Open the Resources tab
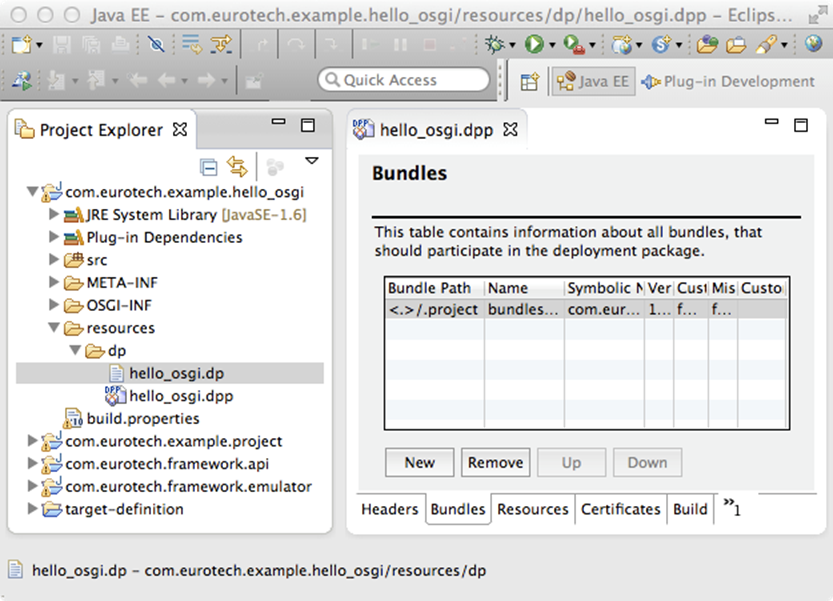 click(532, 509)
